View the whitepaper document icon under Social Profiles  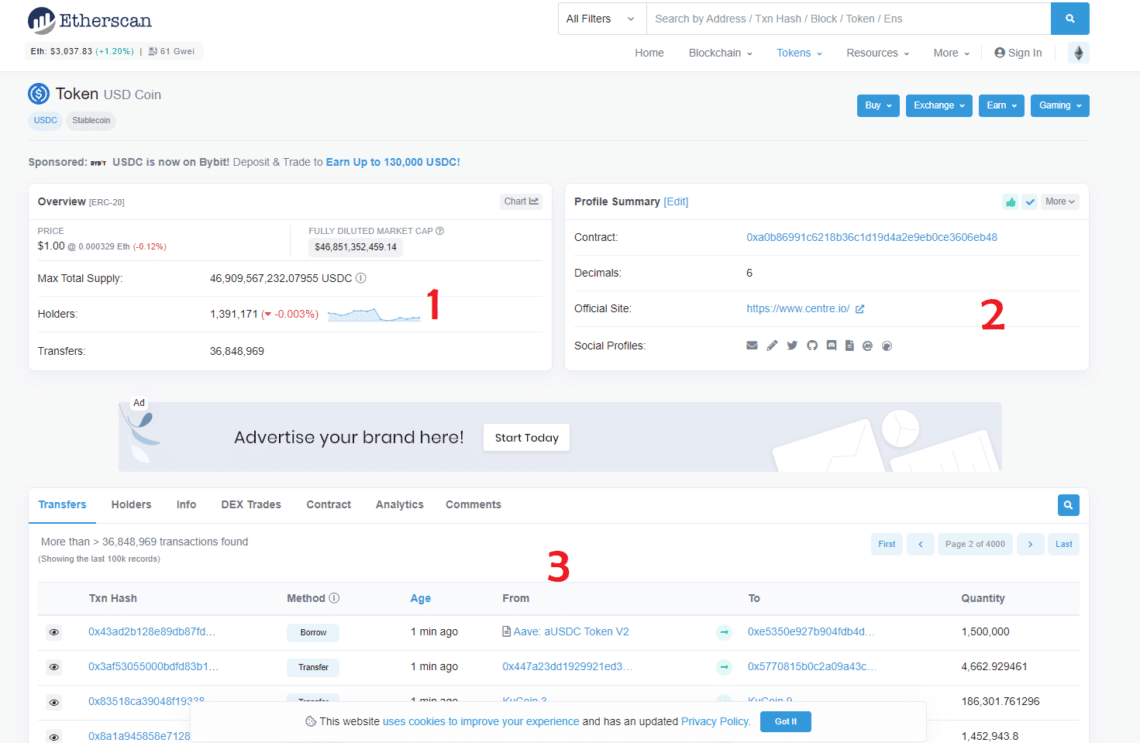(x=850, y=345)
